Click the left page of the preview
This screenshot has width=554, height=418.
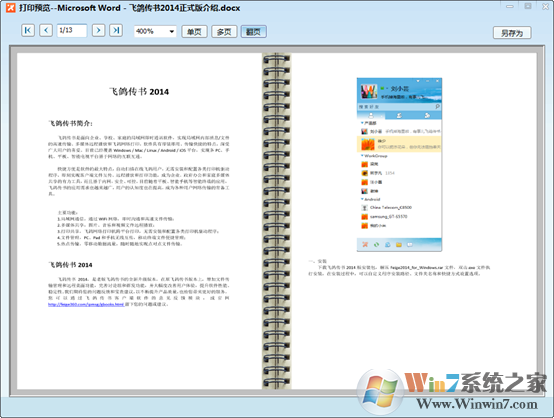139,221
